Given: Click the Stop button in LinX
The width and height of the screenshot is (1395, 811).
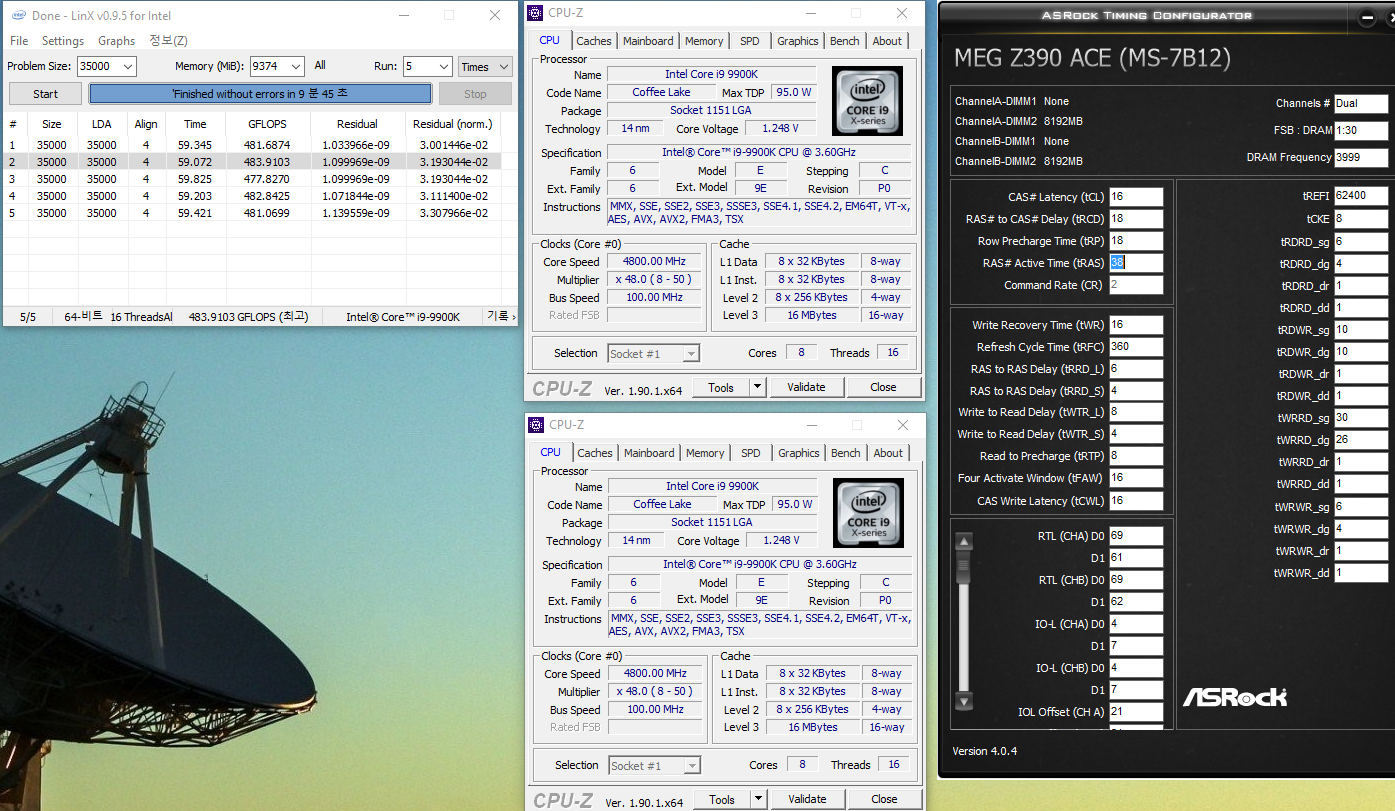Looking at the screenshot, I should point(475,94).
